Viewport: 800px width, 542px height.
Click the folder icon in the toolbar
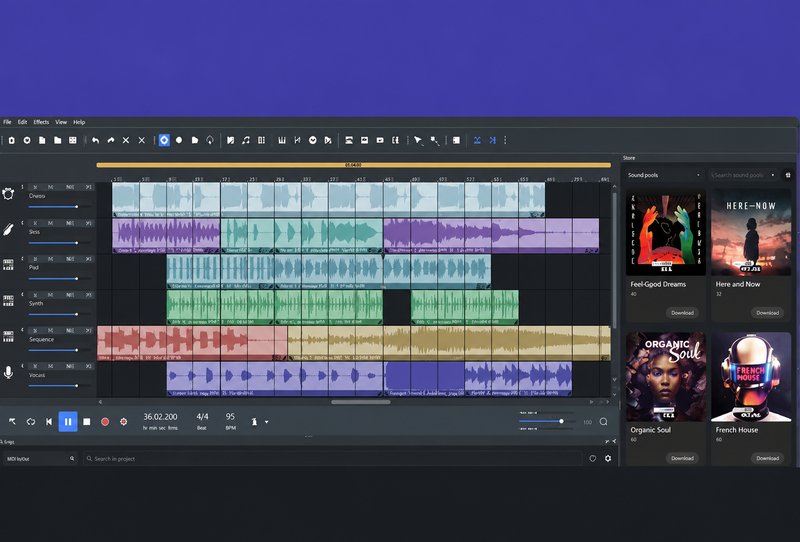tap(58, 140)
